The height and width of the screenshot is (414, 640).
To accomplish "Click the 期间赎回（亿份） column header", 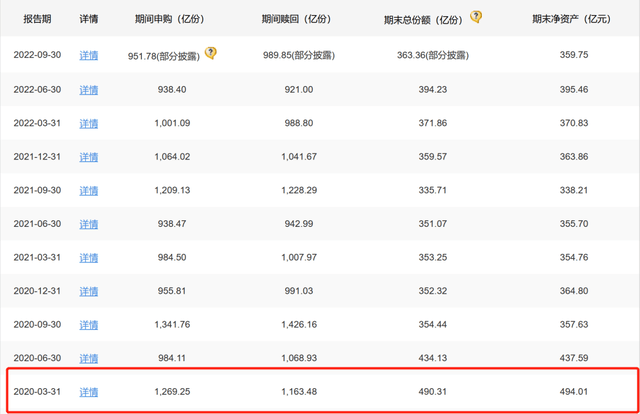I will [296, 19].
